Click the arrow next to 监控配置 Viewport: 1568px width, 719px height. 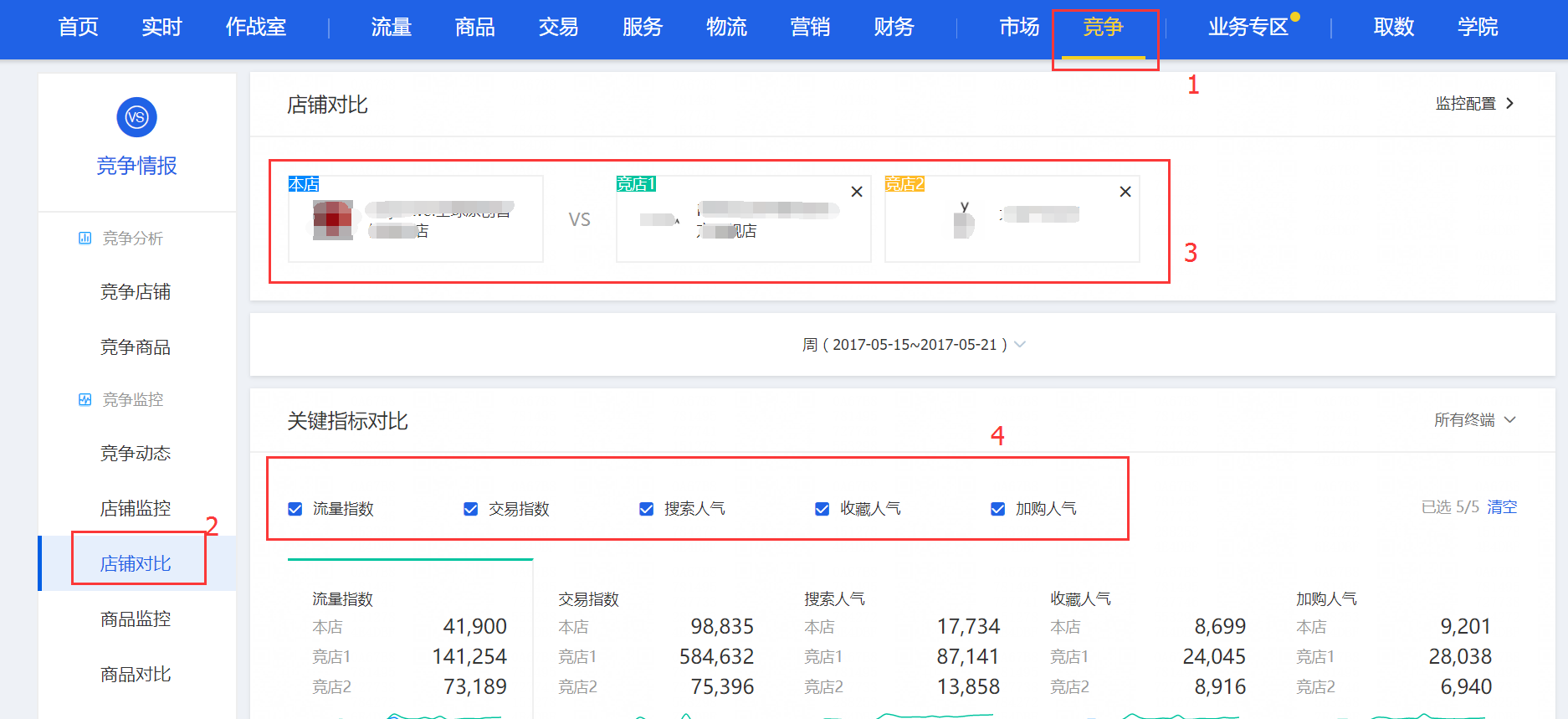(x=1510, y=104)
